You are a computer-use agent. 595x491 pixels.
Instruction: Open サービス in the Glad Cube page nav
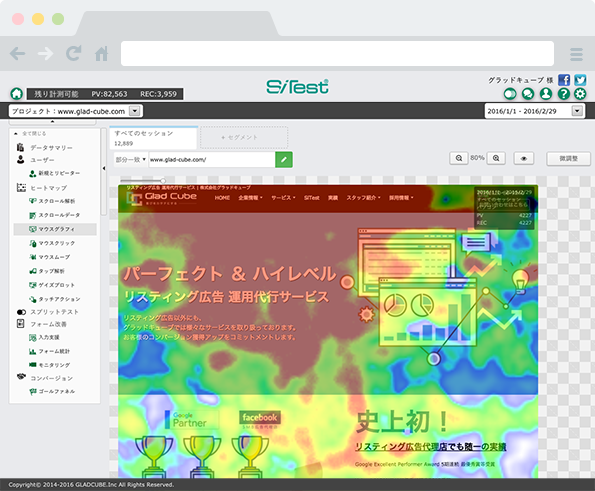283,198
